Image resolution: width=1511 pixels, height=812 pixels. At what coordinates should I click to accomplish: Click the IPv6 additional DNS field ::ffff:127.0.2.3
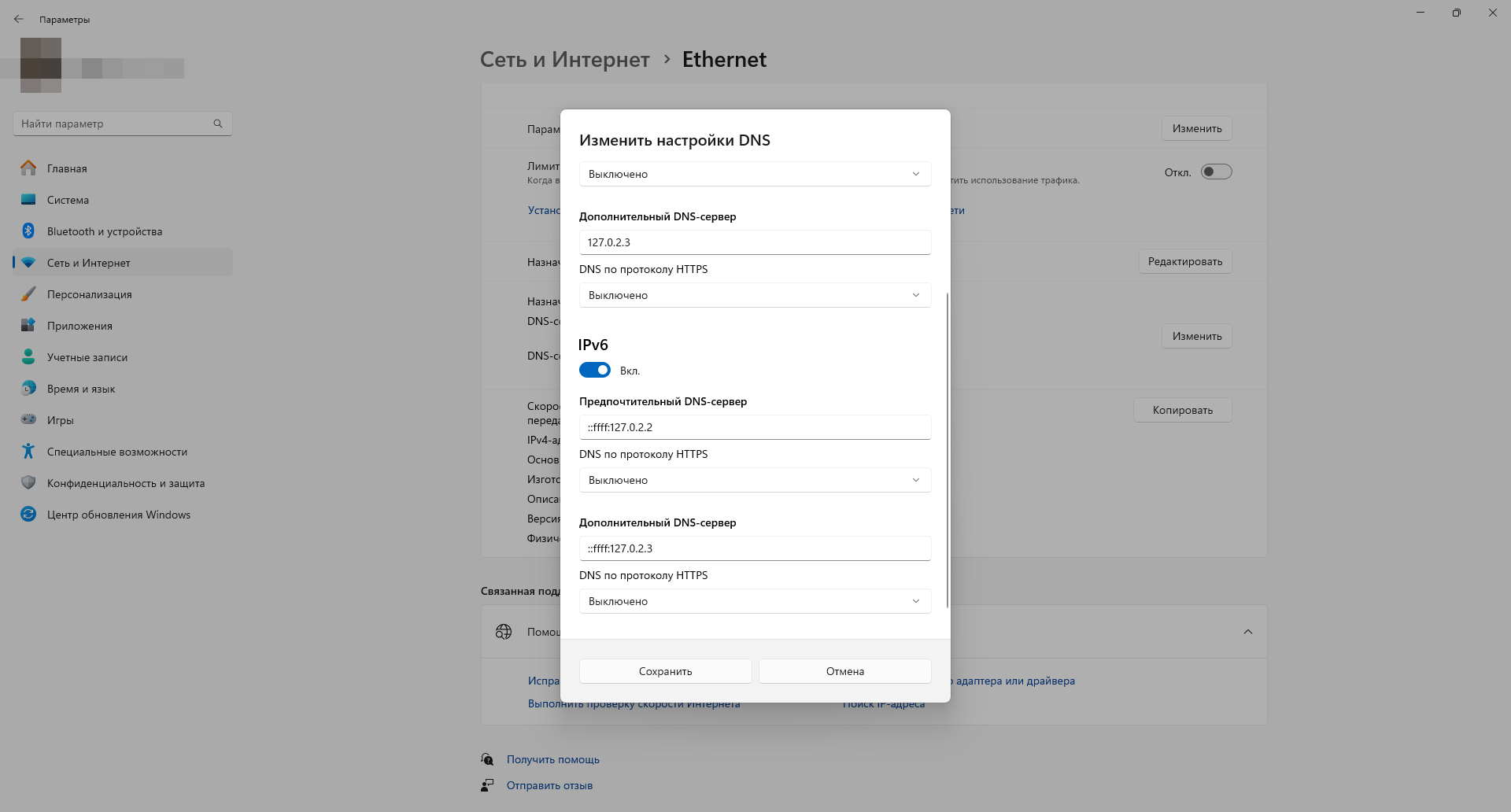point(755,548)
